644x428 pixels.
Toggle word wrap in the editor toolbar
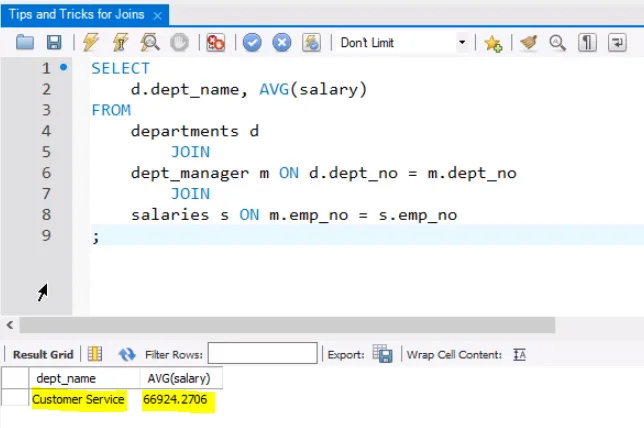[x=619, y=43]
